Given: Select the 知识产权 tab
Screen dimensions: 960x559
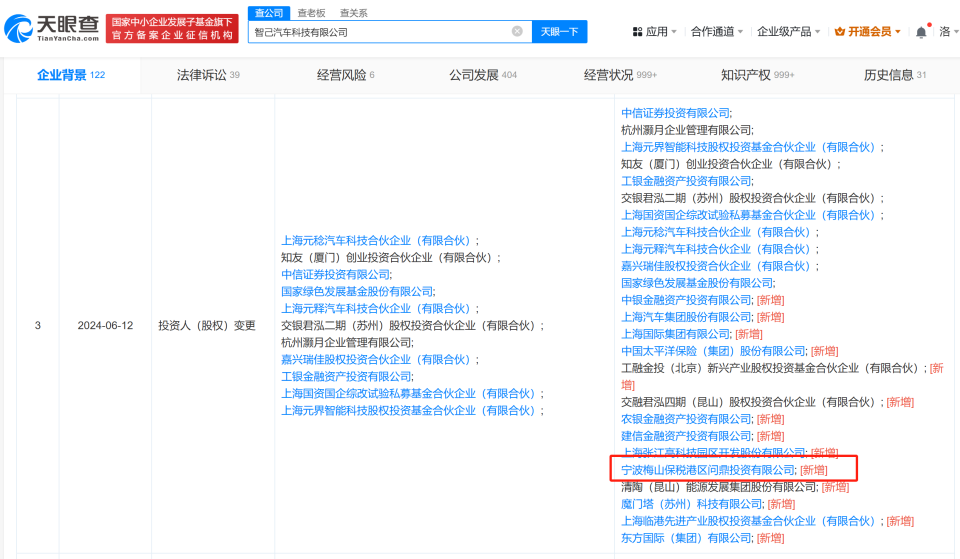Looking at the screenshot, I should click(757, 75).
